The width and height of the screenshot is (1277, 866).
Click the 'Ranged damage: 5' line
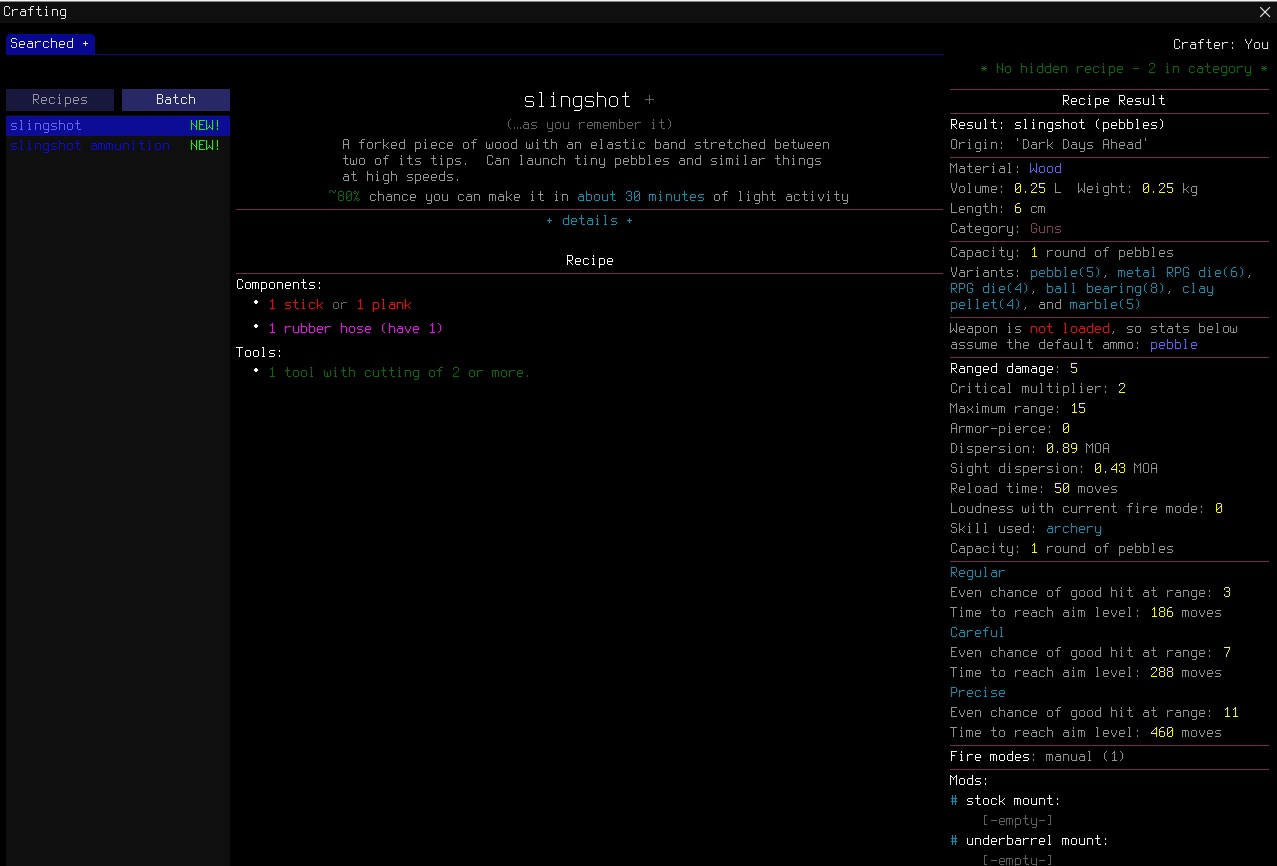click(x=1014, y=369)
